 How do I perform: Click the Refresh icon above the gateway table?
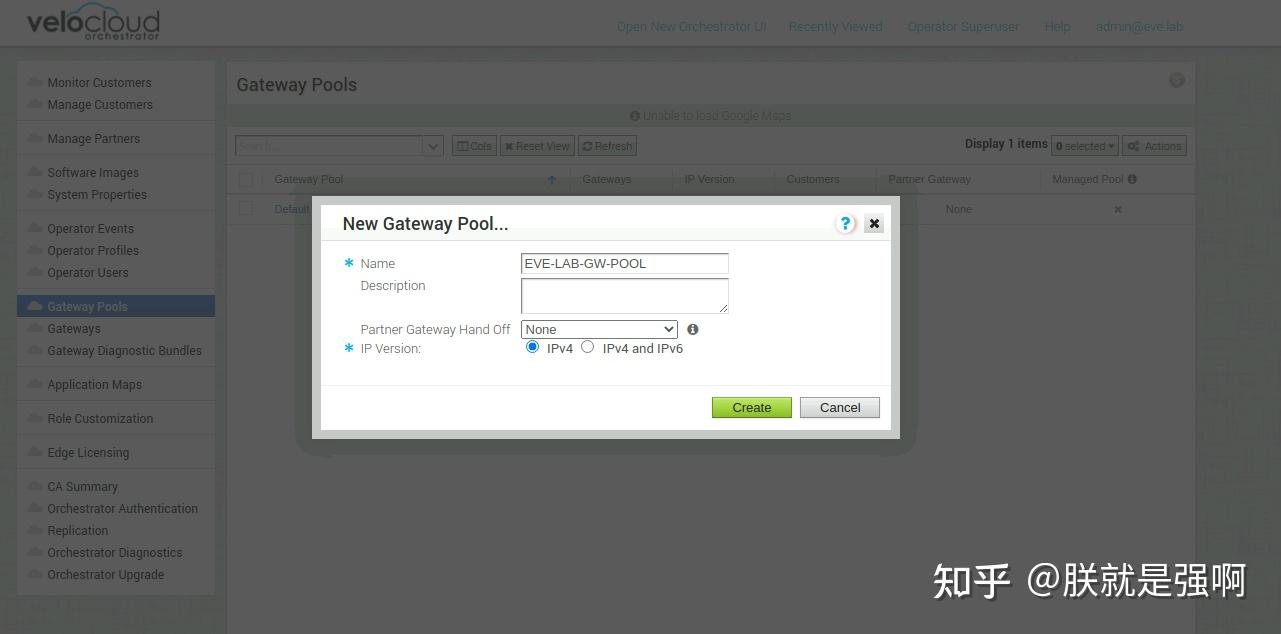point(607,146)
